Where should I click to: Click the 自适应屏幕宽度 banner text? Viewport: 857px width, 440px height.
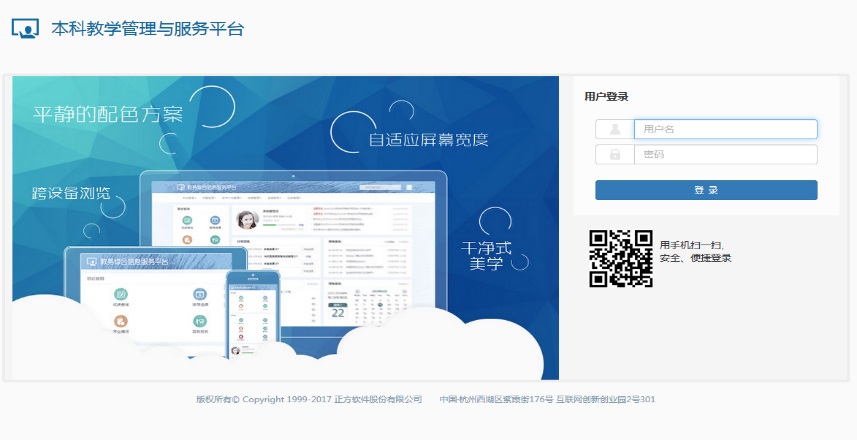coord(428,139)
